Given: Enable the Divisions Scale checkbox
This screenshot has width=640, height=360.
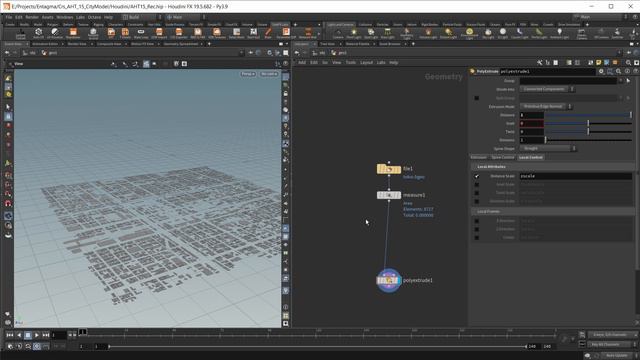Looking at the screenshot, I should tap(477, 201).
